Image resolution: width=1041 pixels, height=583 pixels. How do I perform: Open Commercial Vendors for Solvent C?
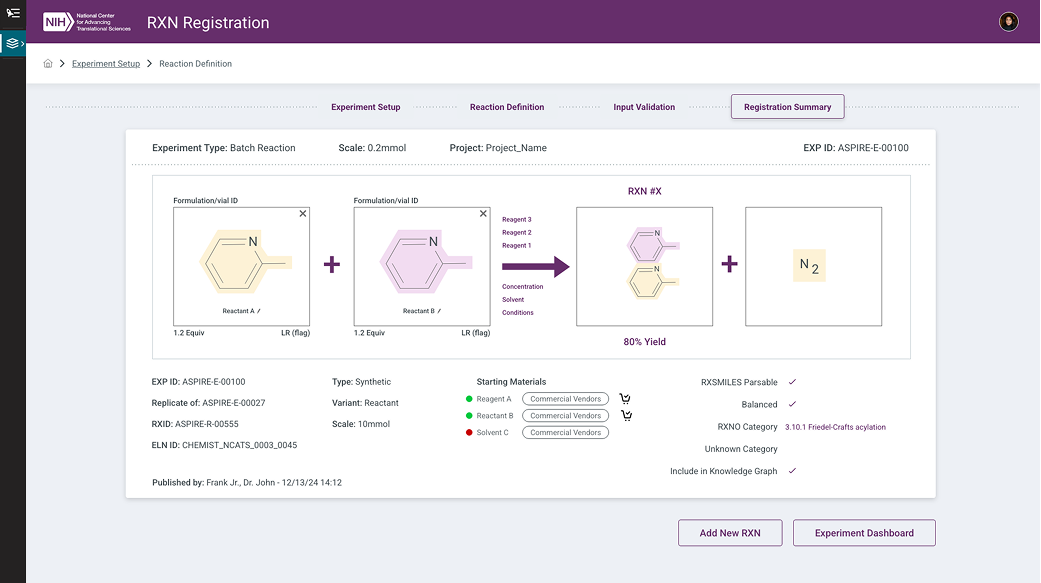(565, 433)
